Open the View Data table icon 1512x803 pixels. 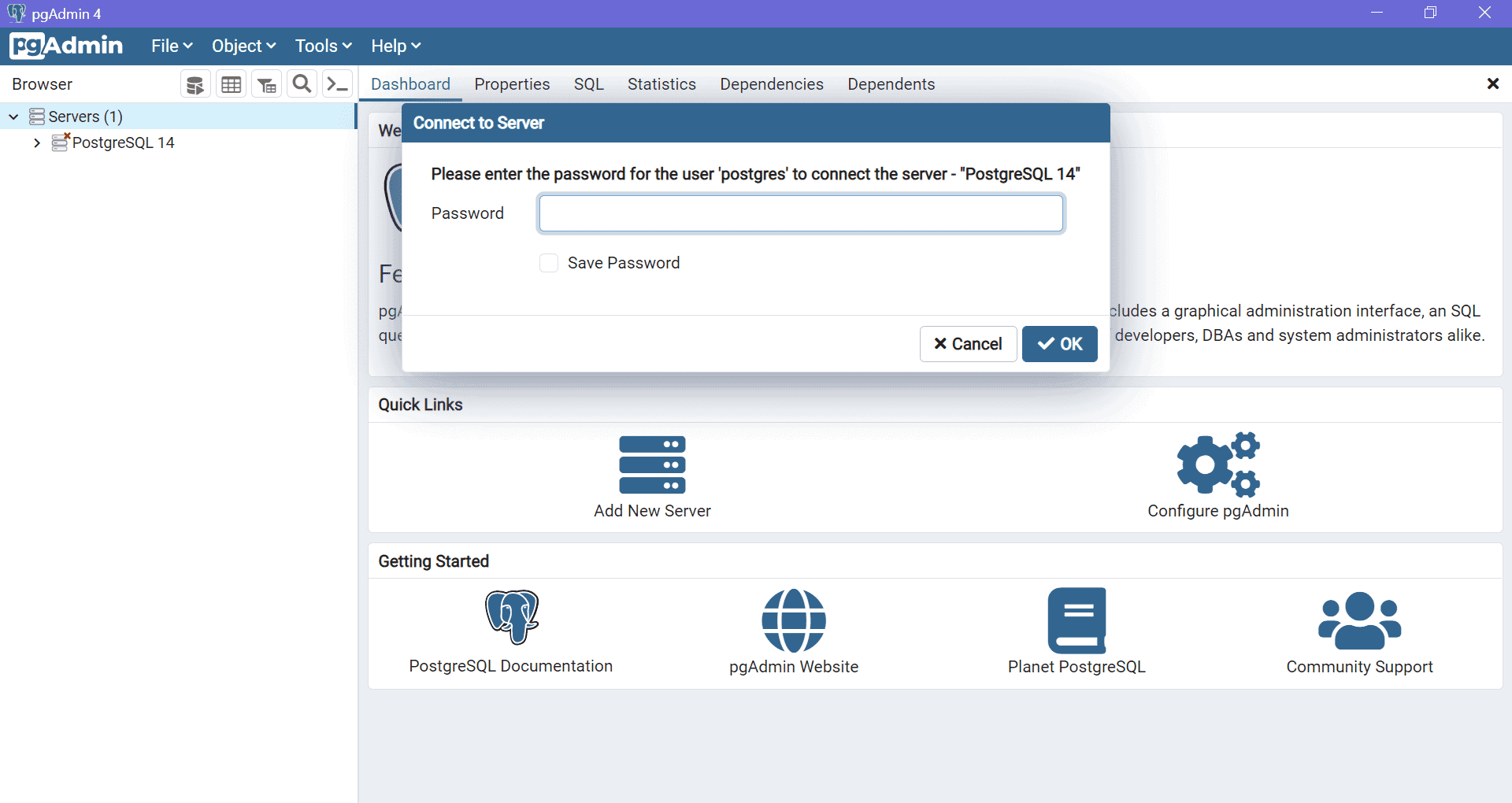point(232,84)
